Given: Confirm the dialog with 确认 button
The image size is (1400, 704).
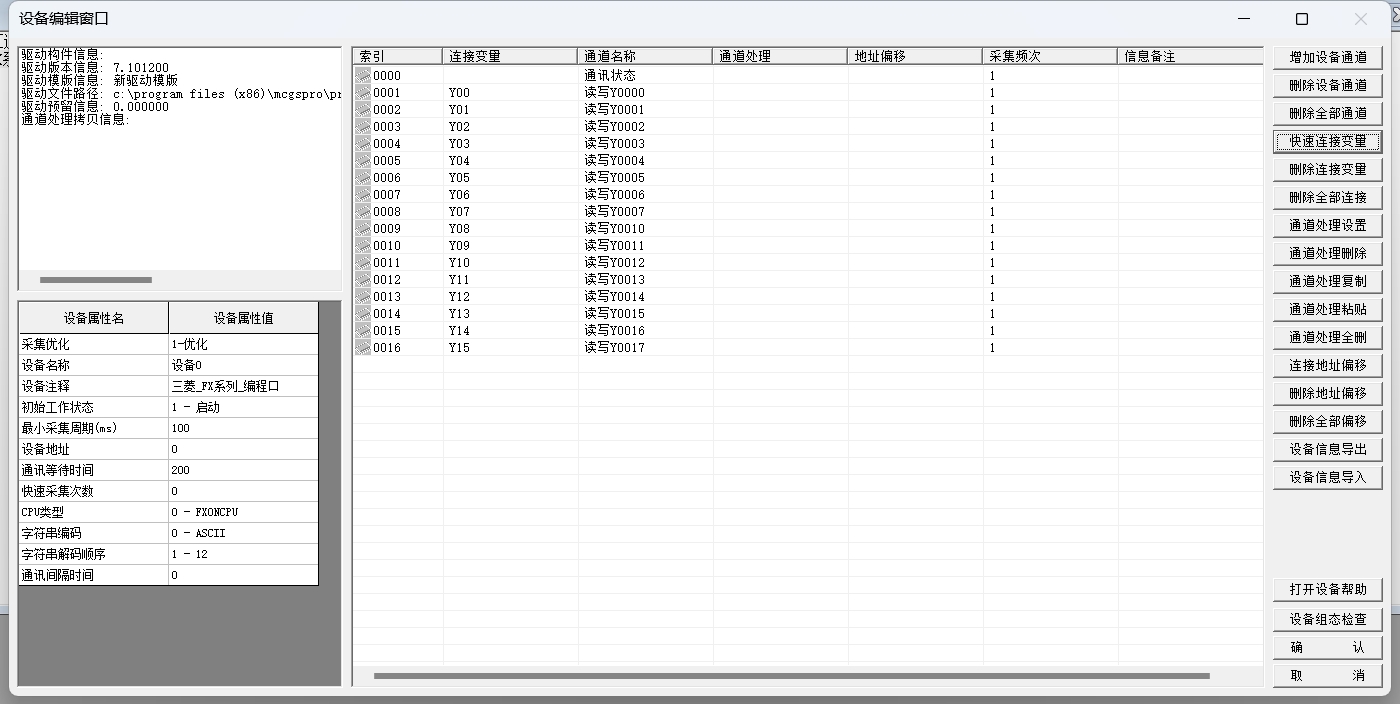Looking at the screenshot, I should click(1327, 647).
